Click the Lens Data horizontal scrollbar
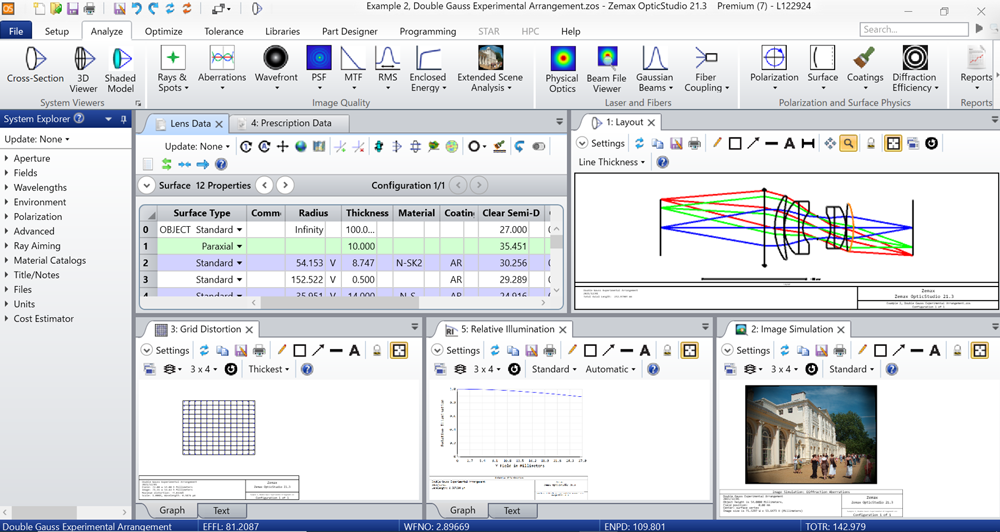1000x532 pixels. tap(350, 302)
